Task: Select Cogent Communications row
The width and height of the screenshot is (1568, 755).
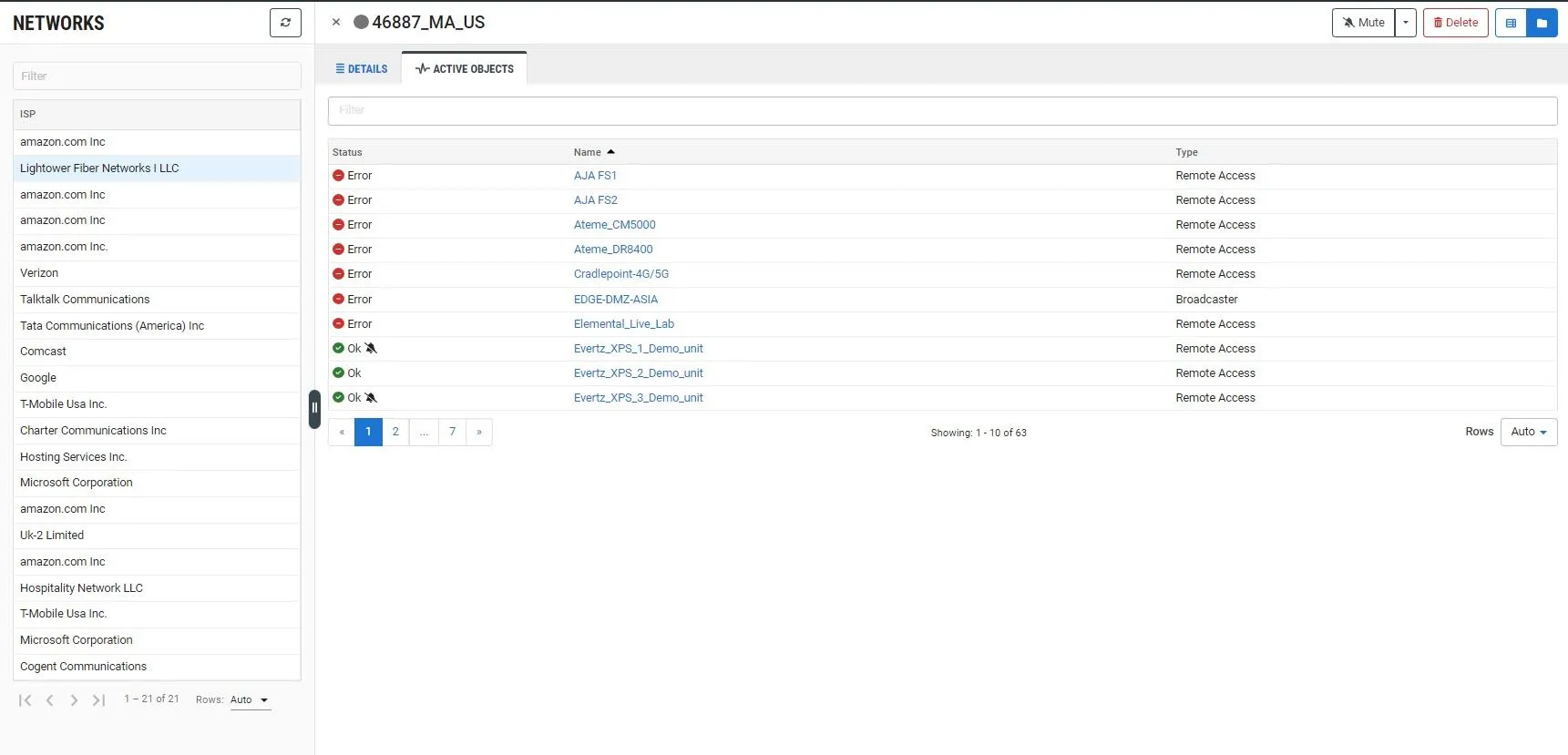Action: 157,667
